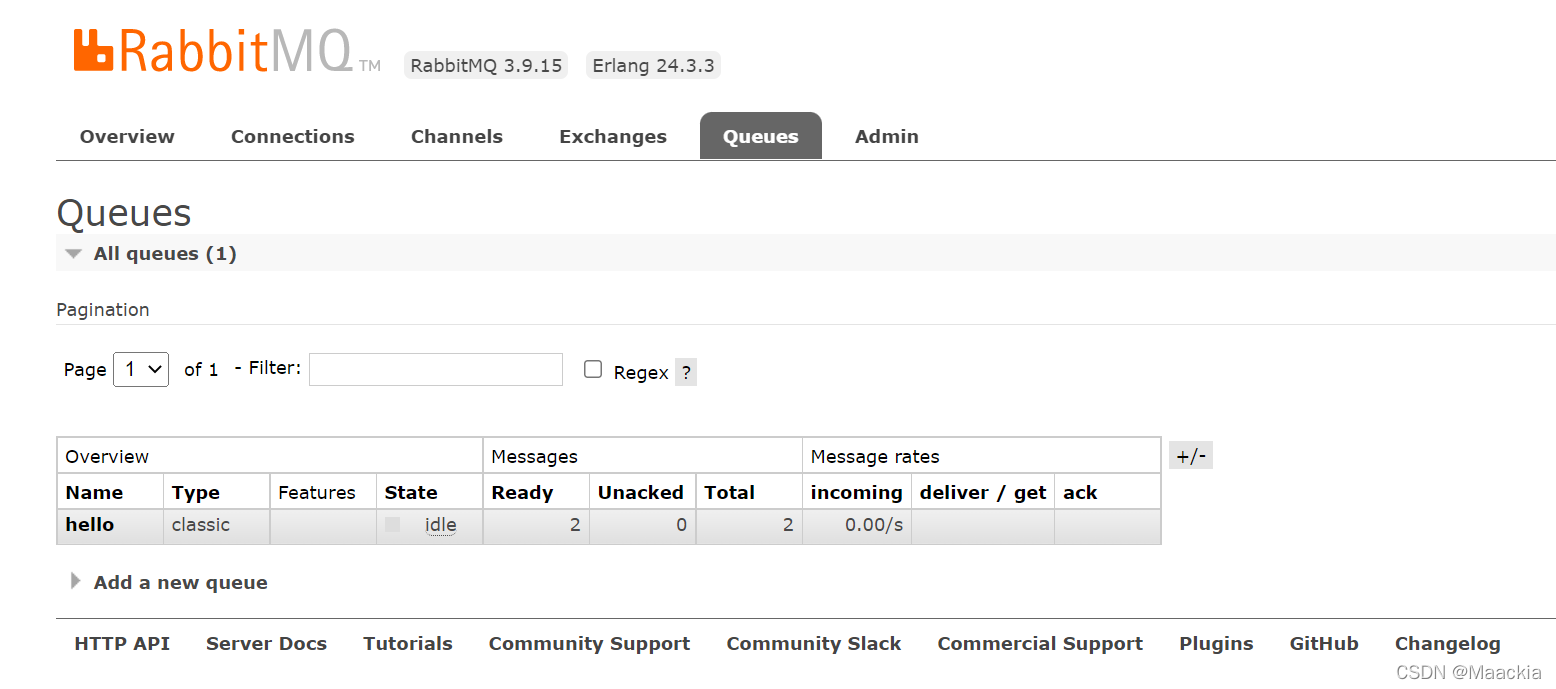Open the Plugins link
The width and height of the screenshot is (1556, 689).
(1216, 643)
